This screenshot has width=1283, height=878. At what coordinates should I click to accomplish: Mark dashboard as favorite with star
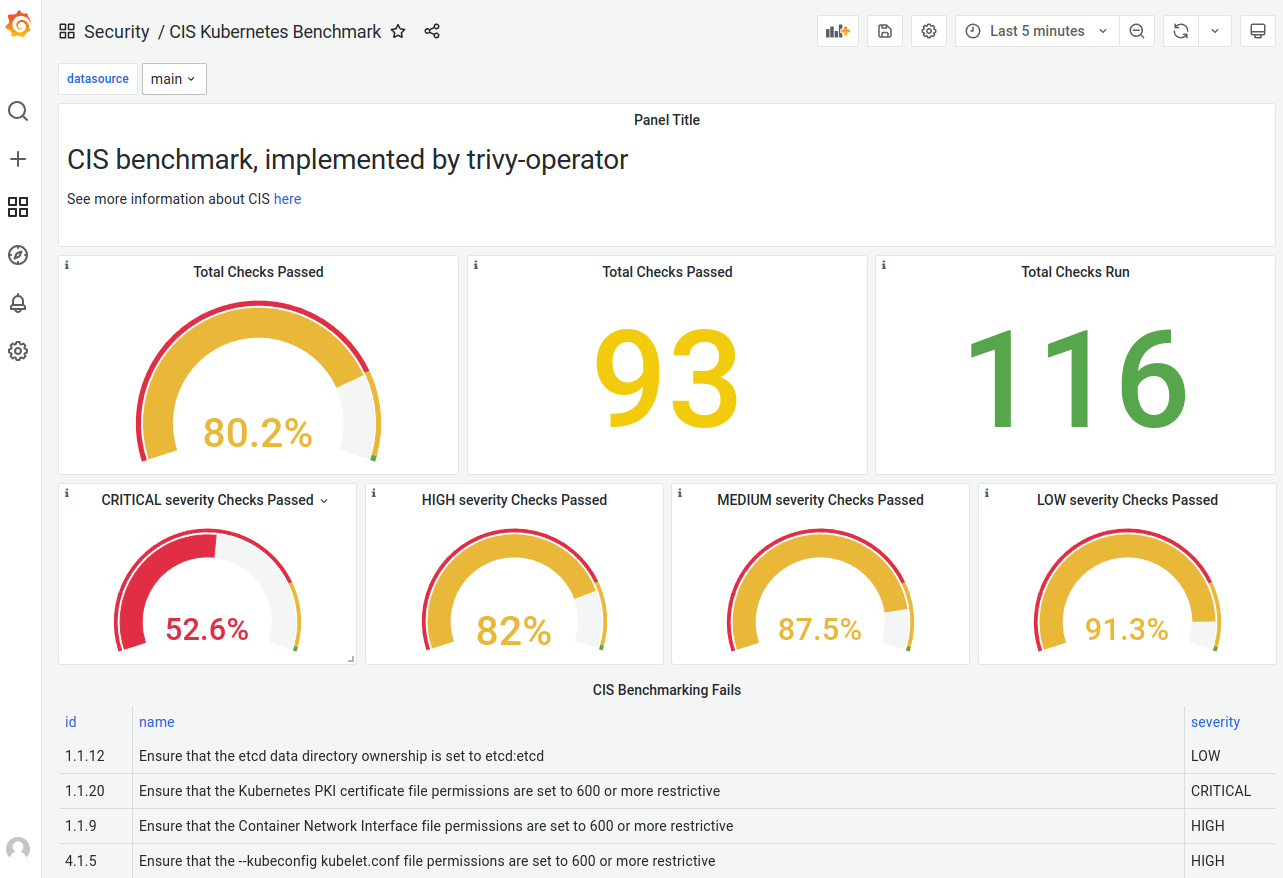pos(398,31)
